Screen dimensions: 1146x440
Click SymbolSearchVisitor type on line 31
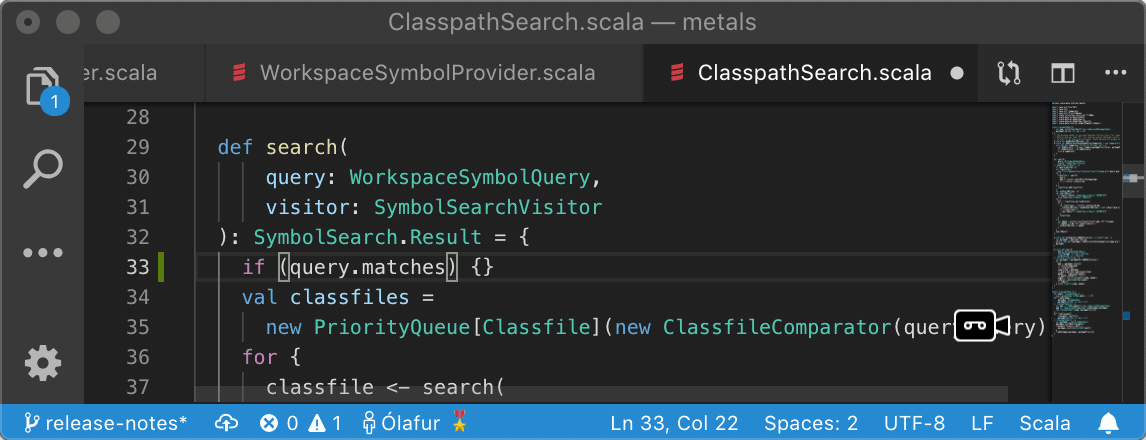coord(488,208)
